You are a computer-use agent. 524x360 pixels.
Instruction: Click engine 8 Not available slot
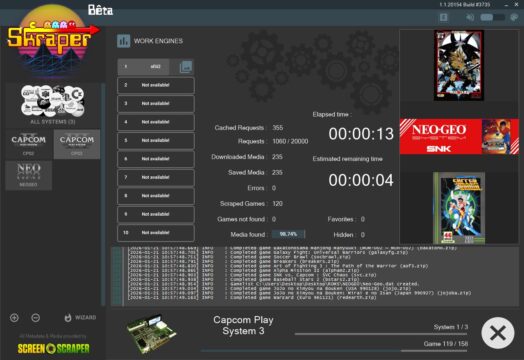point(156,196)
